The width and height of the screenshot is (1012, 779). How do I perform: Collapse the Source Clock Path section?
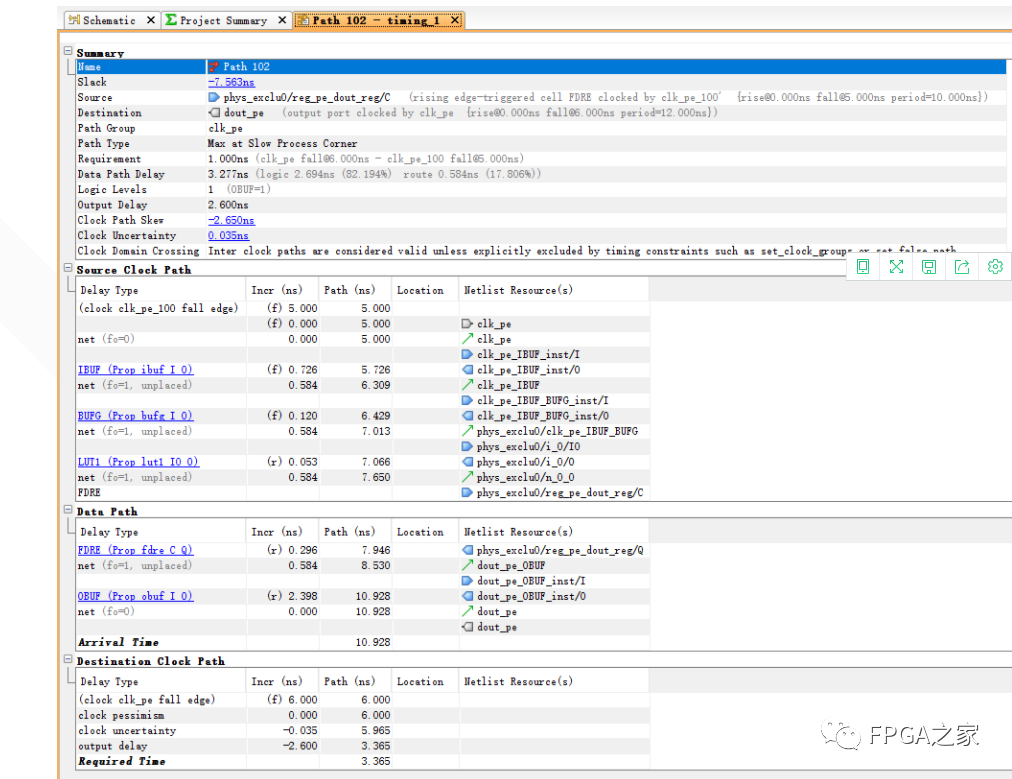click(x=66, y=269)
